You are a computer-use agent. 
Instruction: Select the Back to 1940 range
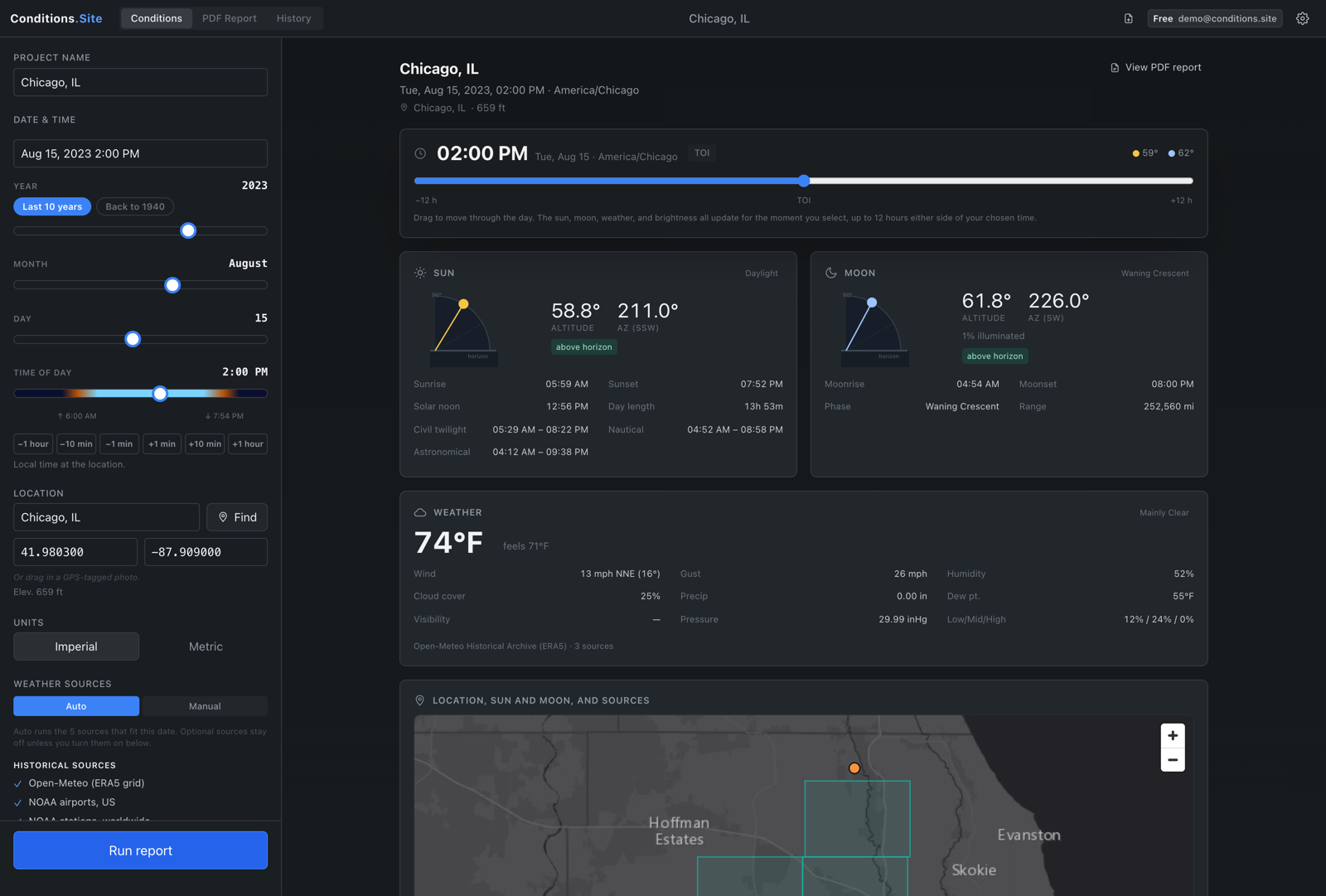(x=135, y=206)
